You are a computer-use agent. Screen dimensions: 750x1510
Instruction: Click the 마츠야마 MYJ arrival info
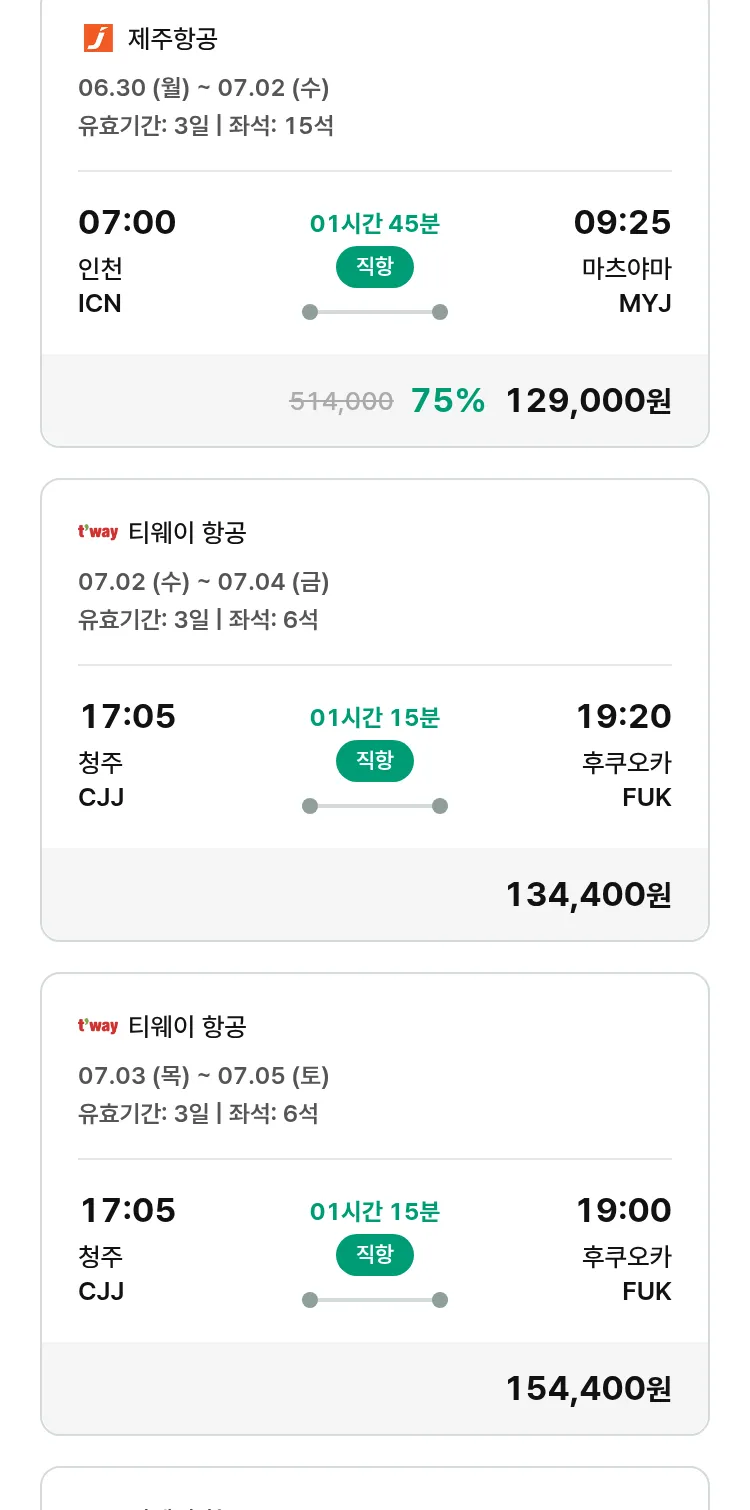(x=622, y=262)
